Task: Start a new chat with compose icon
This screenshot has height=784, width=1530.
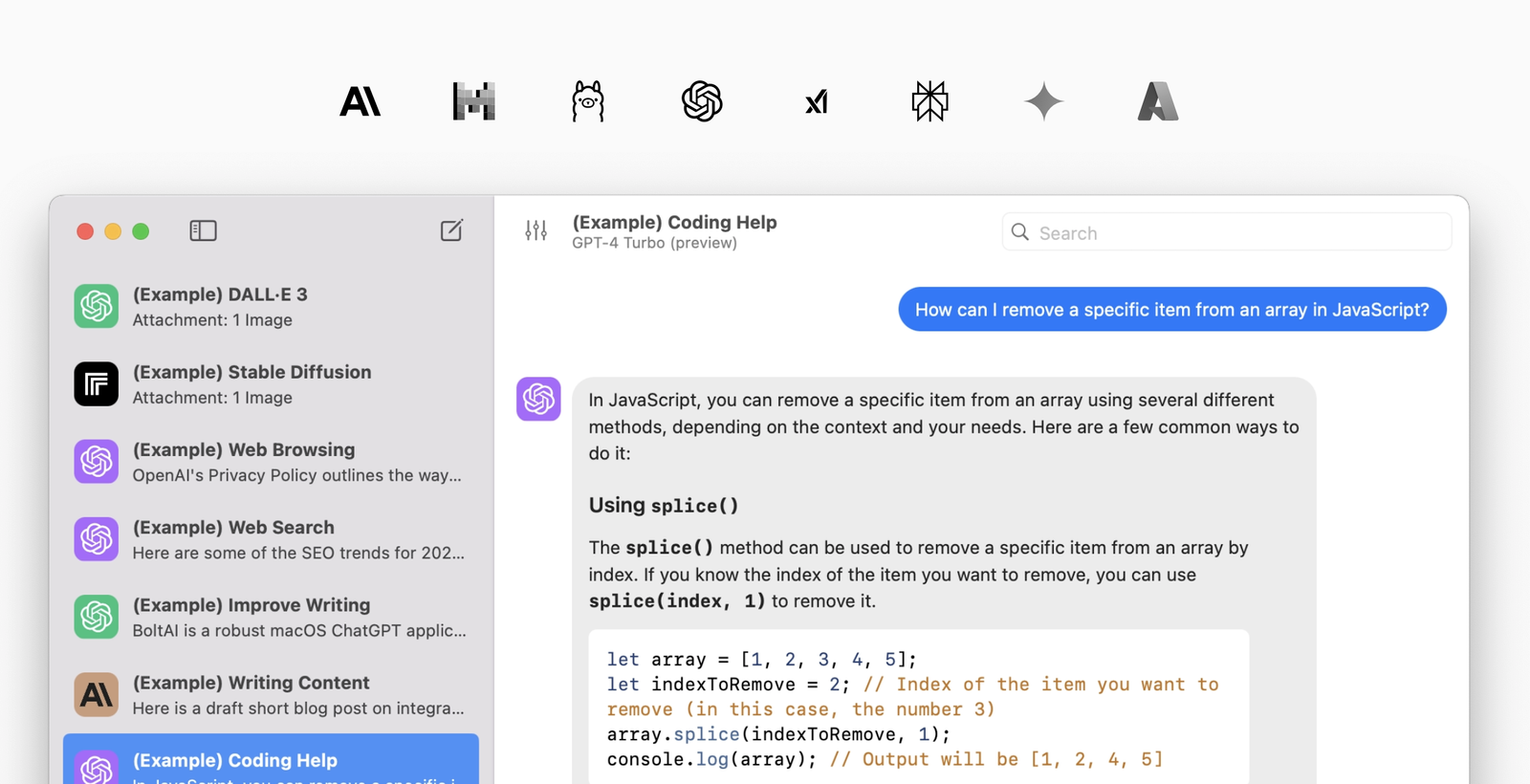Action: 451,230
